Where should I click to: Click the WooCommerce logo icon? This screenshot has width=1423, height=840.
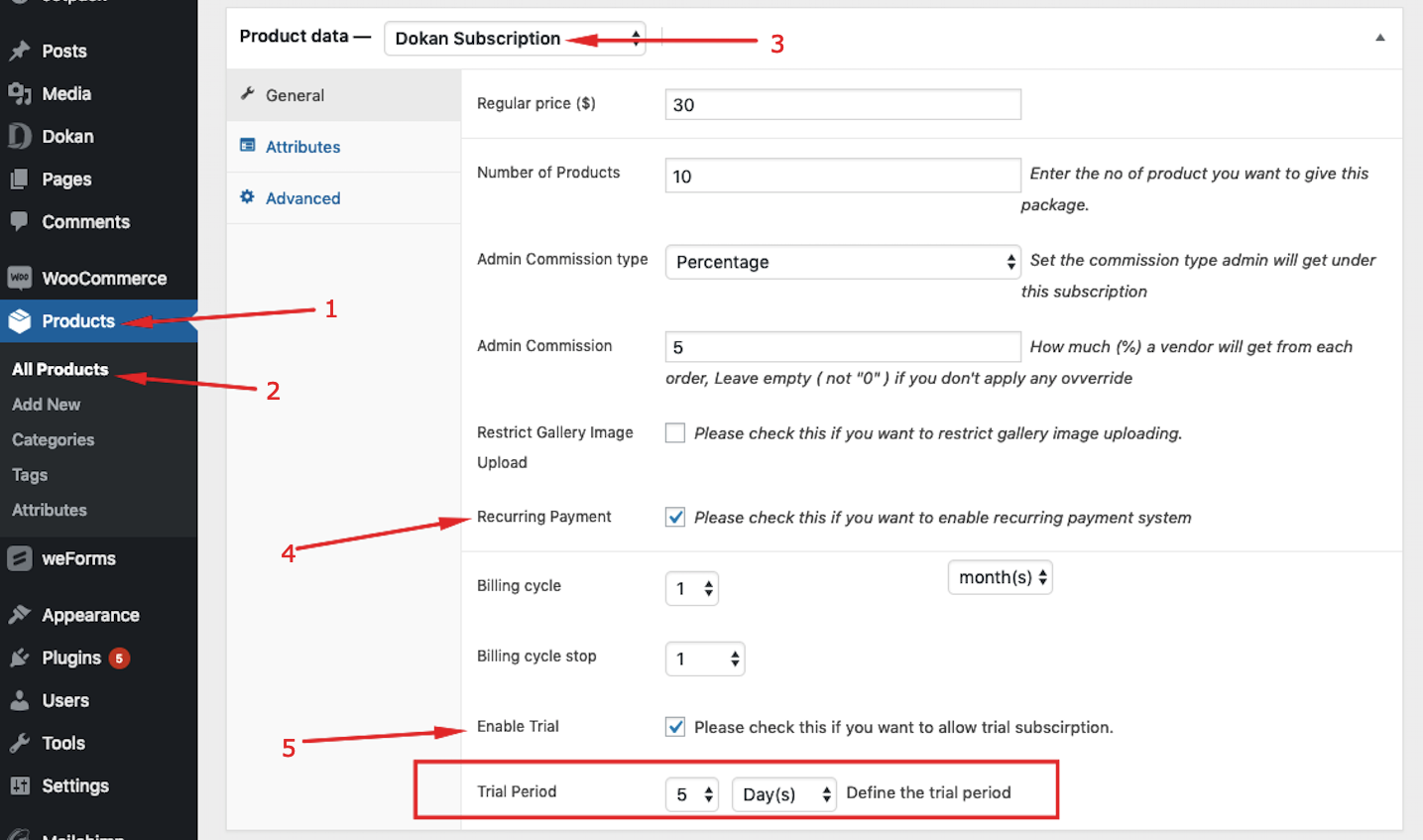(20, 278)
